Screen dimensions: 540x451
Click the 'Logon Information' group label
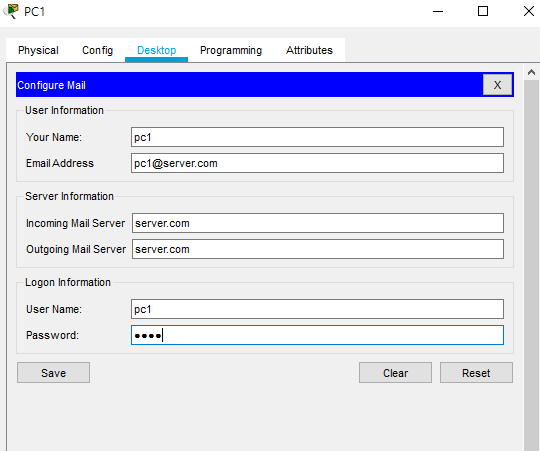(68, 282)
